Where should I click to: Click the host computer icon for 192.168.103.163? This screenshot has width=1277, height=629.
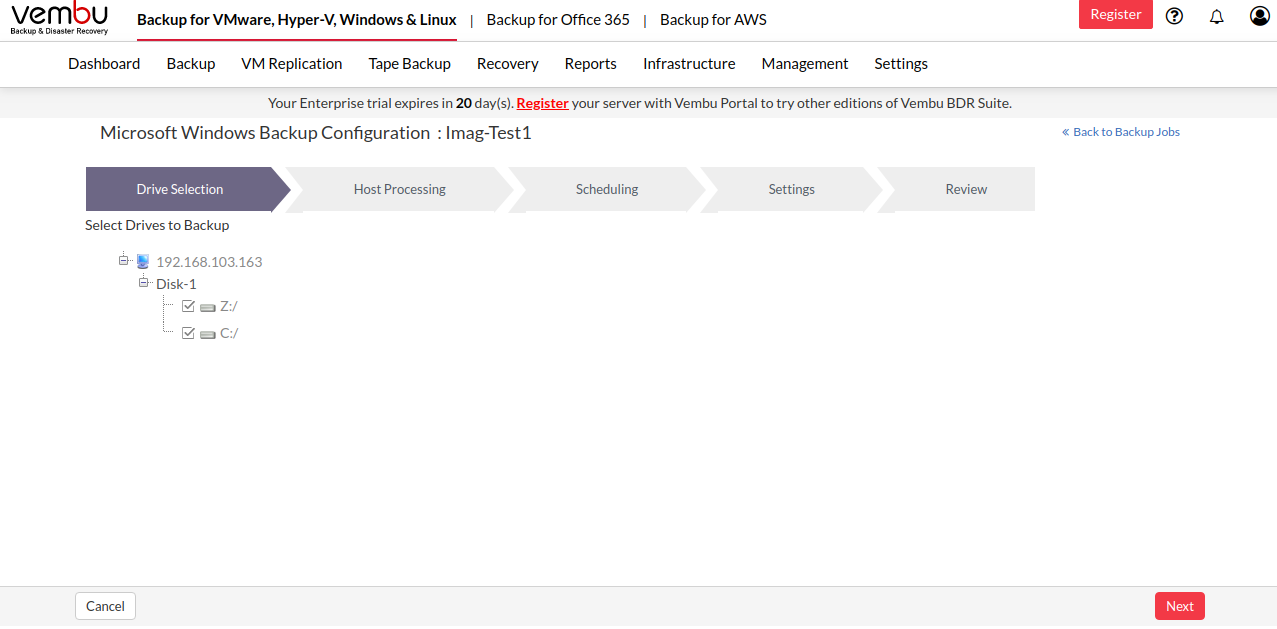pos(143,262)
